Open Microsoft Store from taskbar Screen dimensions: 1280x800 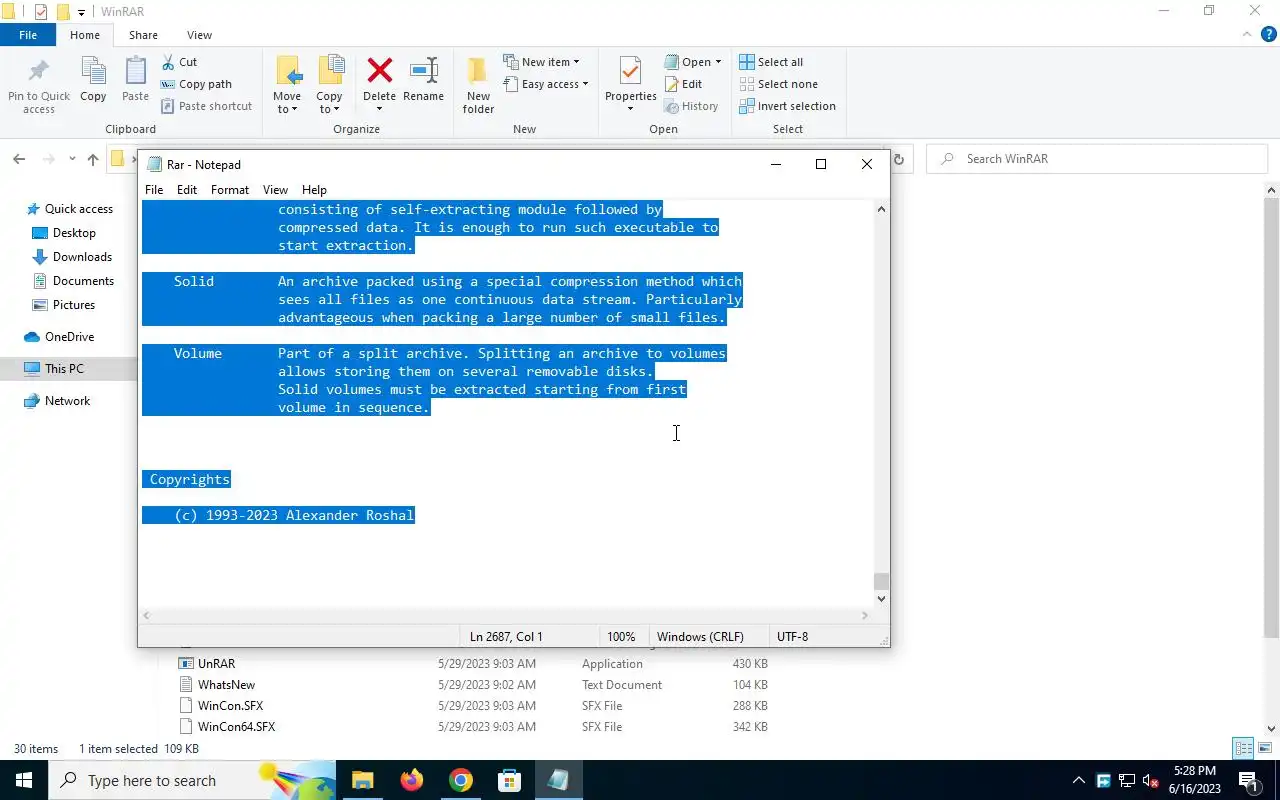(509, 780)
